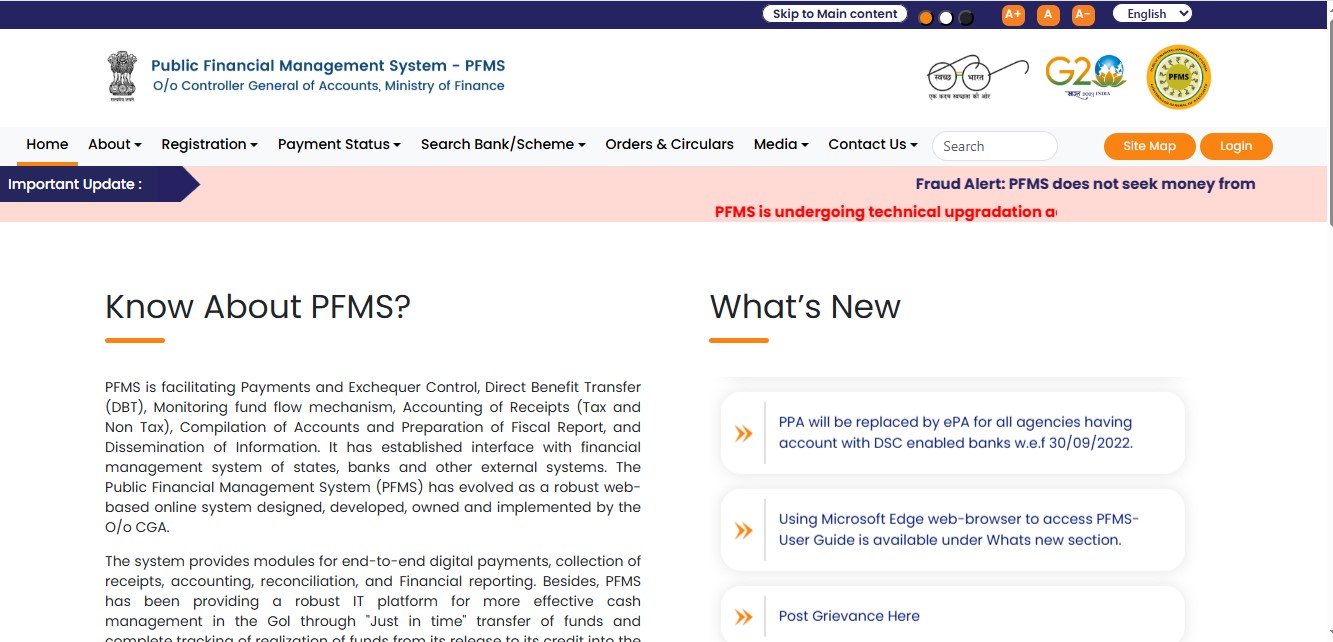Click the Fraud Alert scrolling message

[1085, 184]
